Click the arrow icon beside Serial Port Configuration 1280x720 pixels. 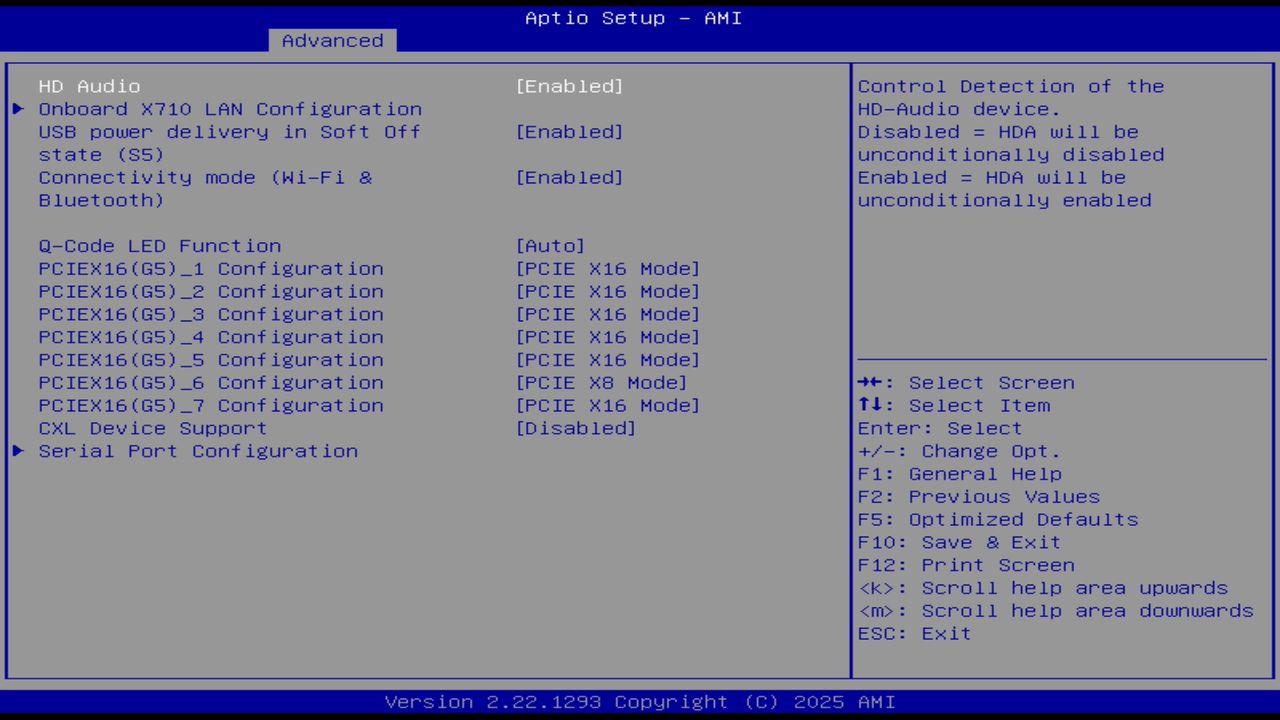tap(17, 451)
